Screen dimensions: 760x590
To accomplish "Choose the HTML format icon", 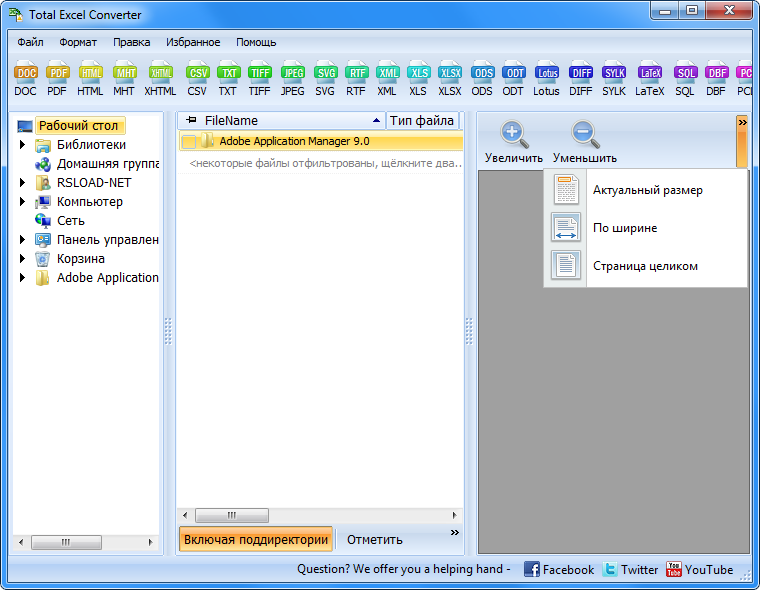I will click(x=90, y=78).
